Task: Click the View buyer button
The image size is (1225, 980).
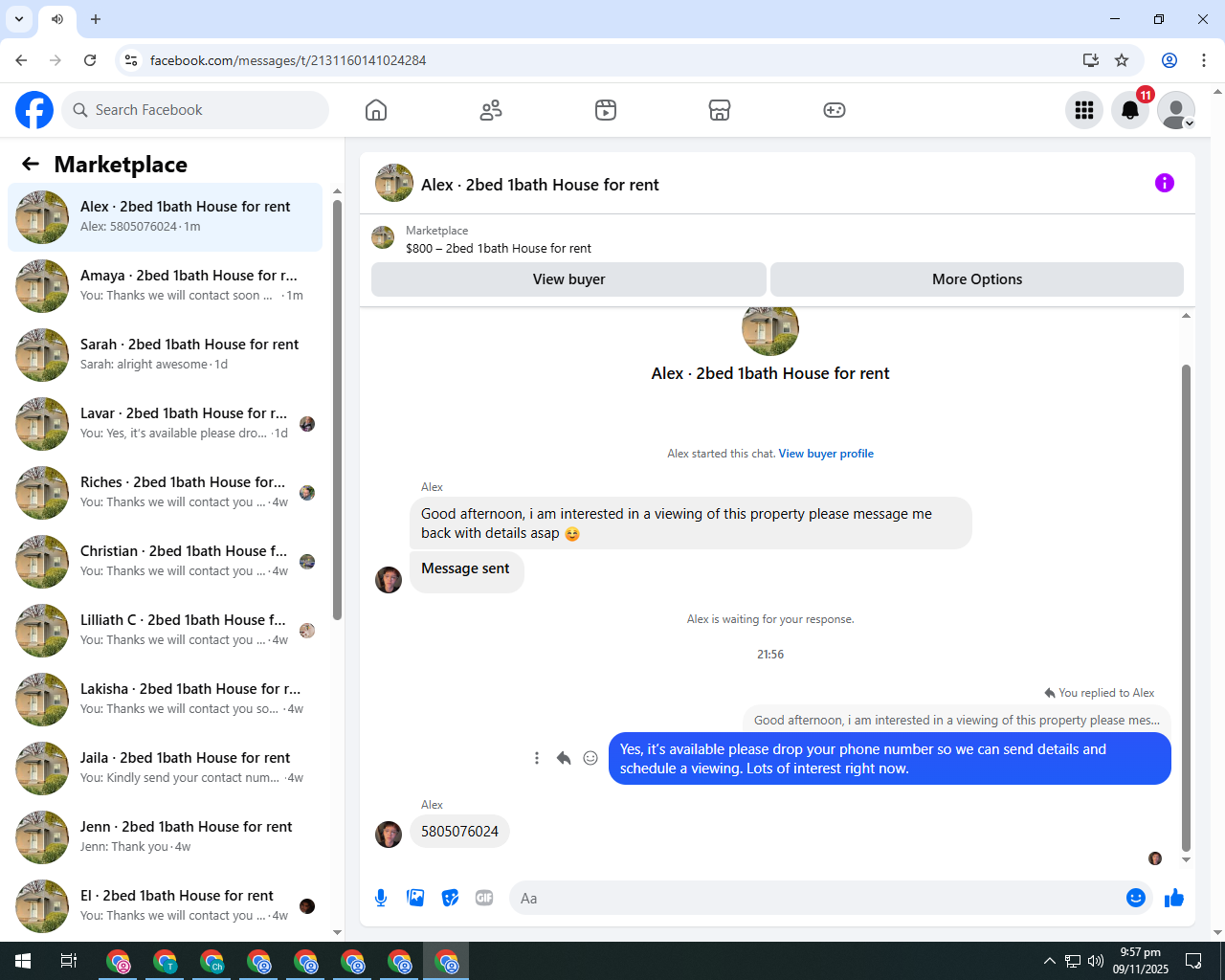Action: point(568,279)
